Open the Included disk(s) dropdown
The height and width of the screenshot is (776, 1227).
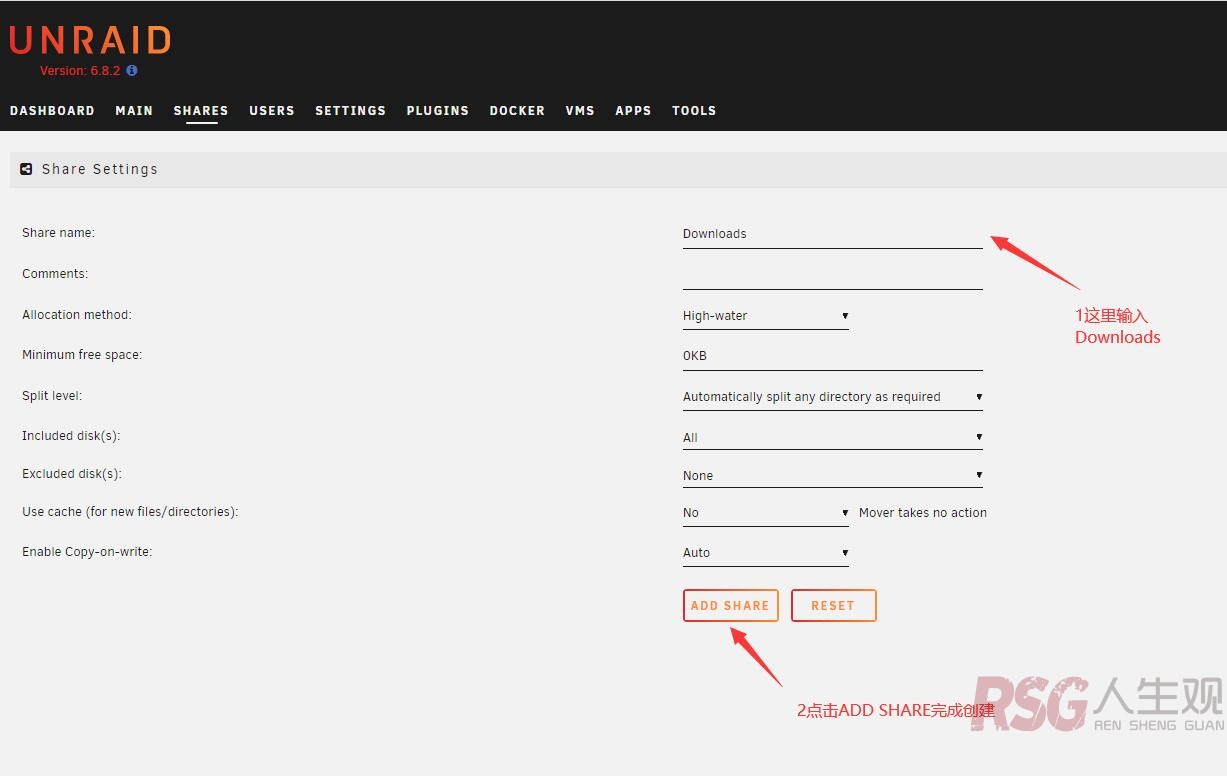[x=833, y=437]
